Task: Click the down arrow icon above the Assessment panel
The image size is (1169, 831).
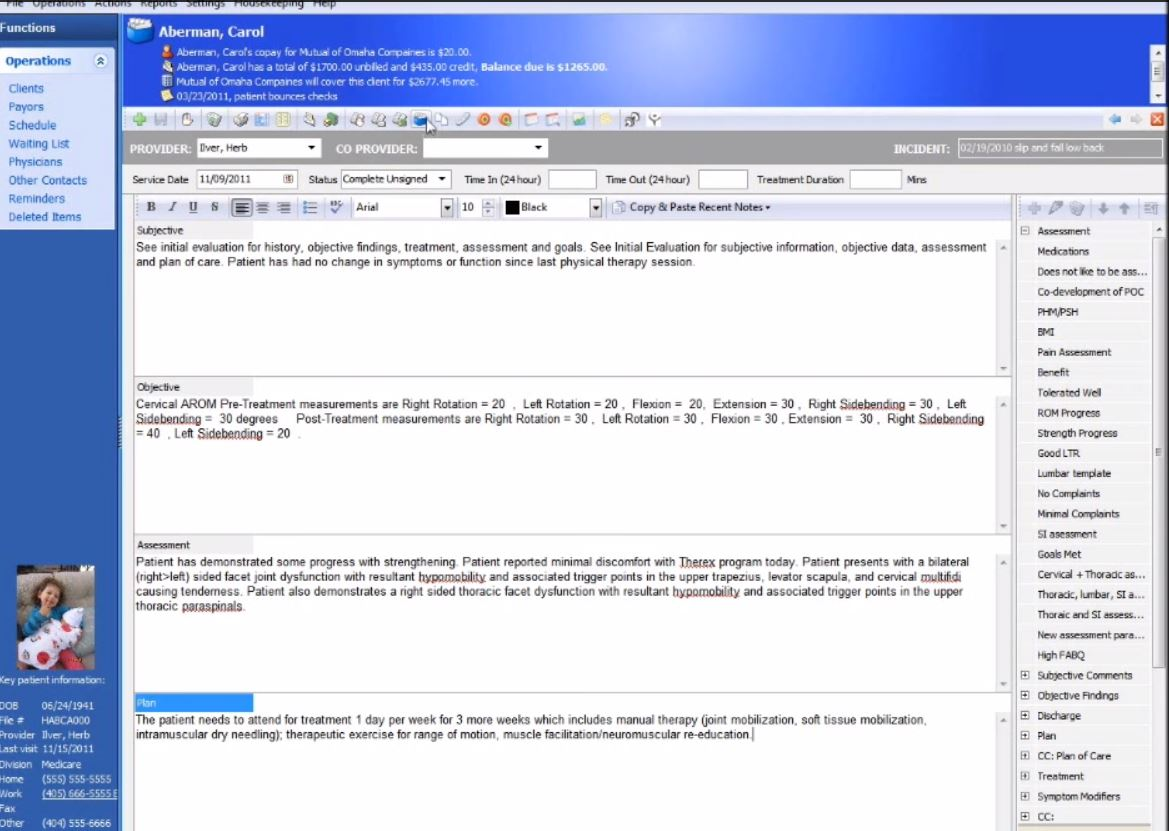Action: (x=1103, y=210)
